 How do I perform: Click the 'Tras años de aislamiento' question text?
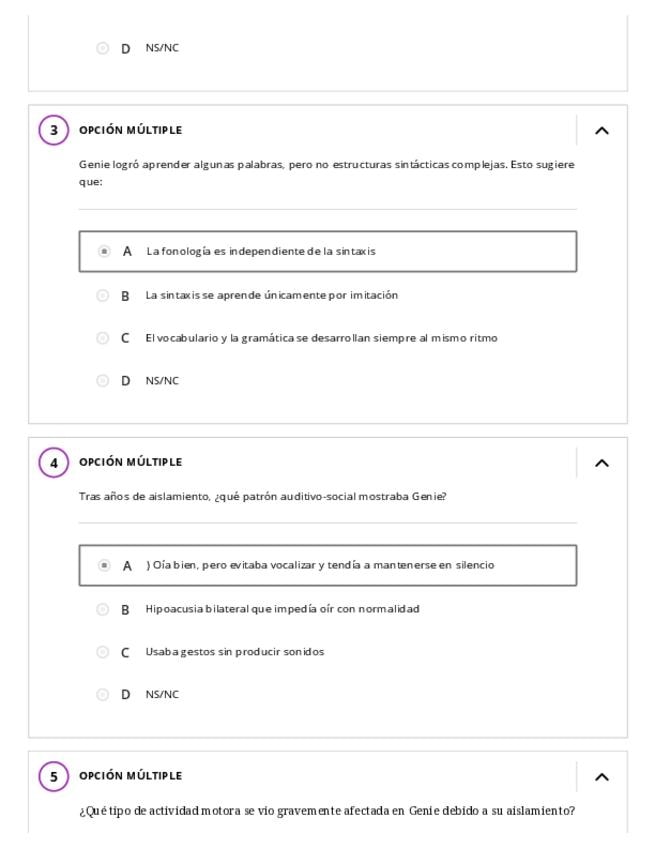click(262, 497)
